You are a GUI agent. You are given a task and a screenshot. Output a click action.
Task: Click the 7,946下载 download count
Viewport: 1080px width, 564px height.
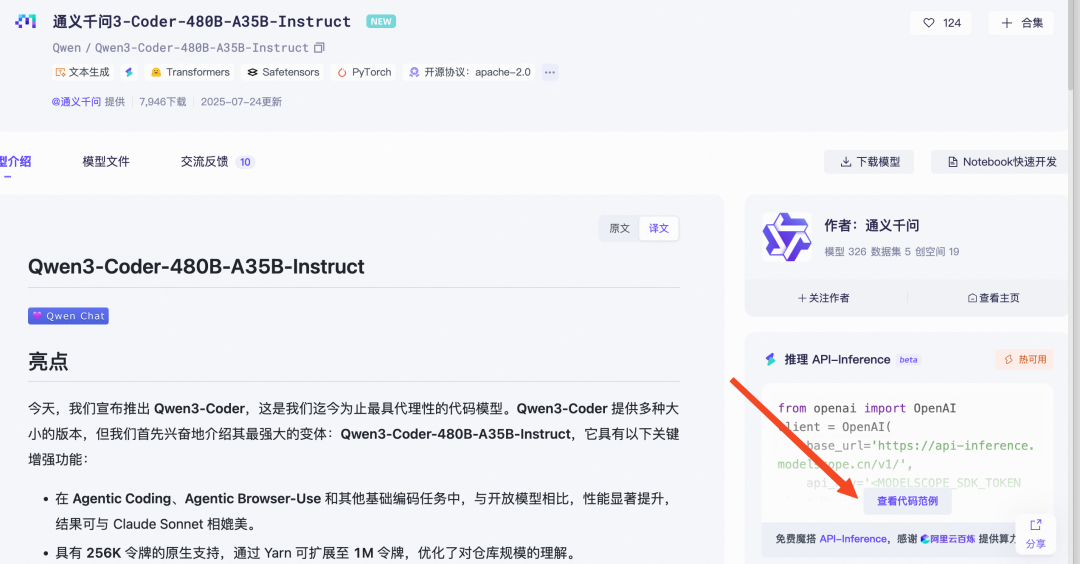163,101
